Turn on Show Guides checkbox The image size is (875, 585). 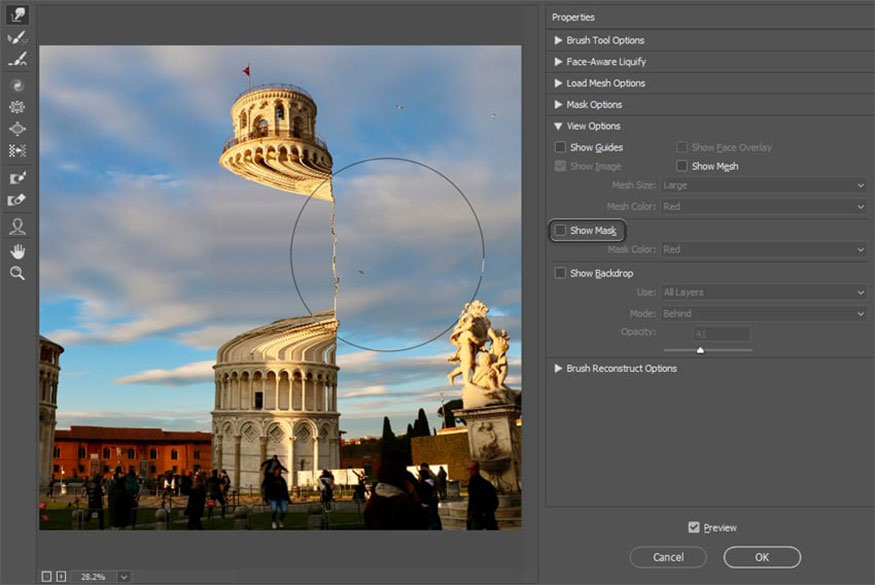(560, 148)
